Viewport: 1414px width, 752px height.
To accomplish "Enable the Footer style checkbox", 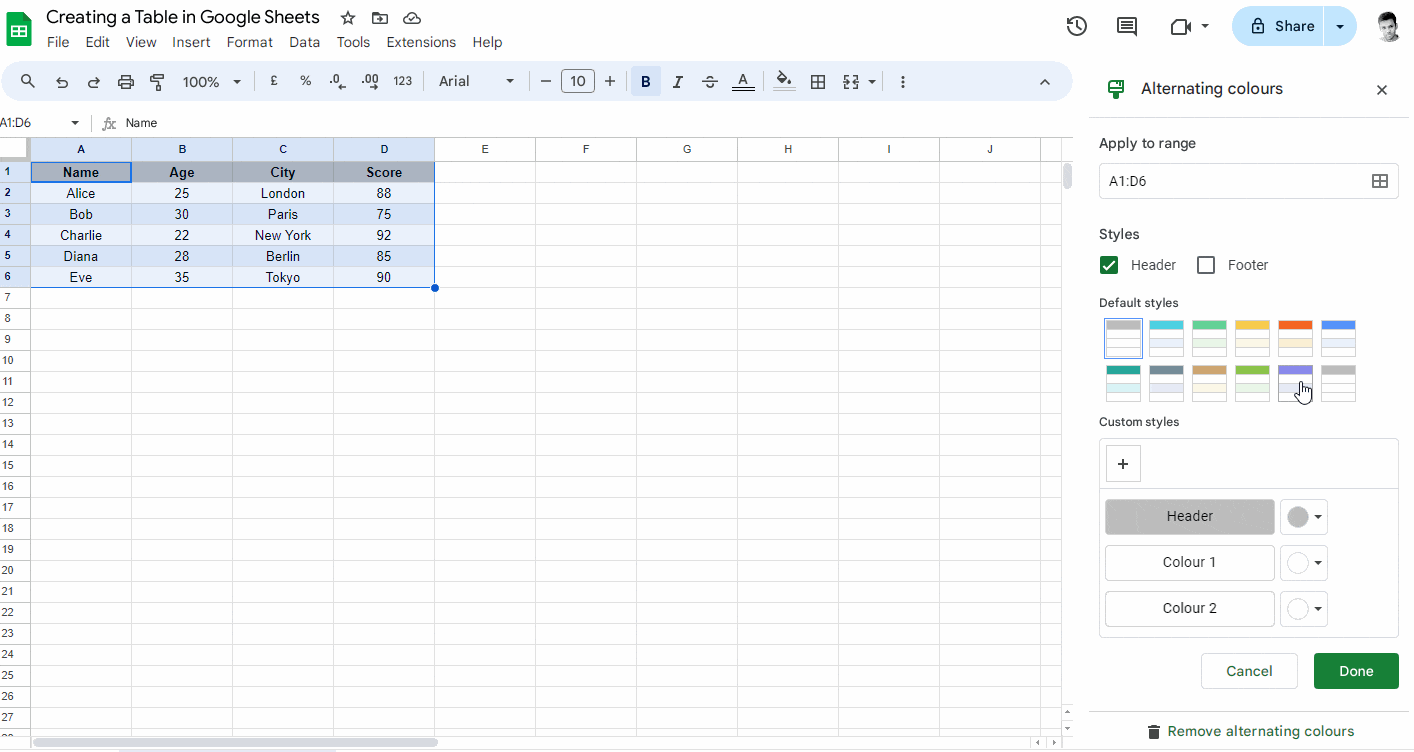I will click(x=1205, y=264).
